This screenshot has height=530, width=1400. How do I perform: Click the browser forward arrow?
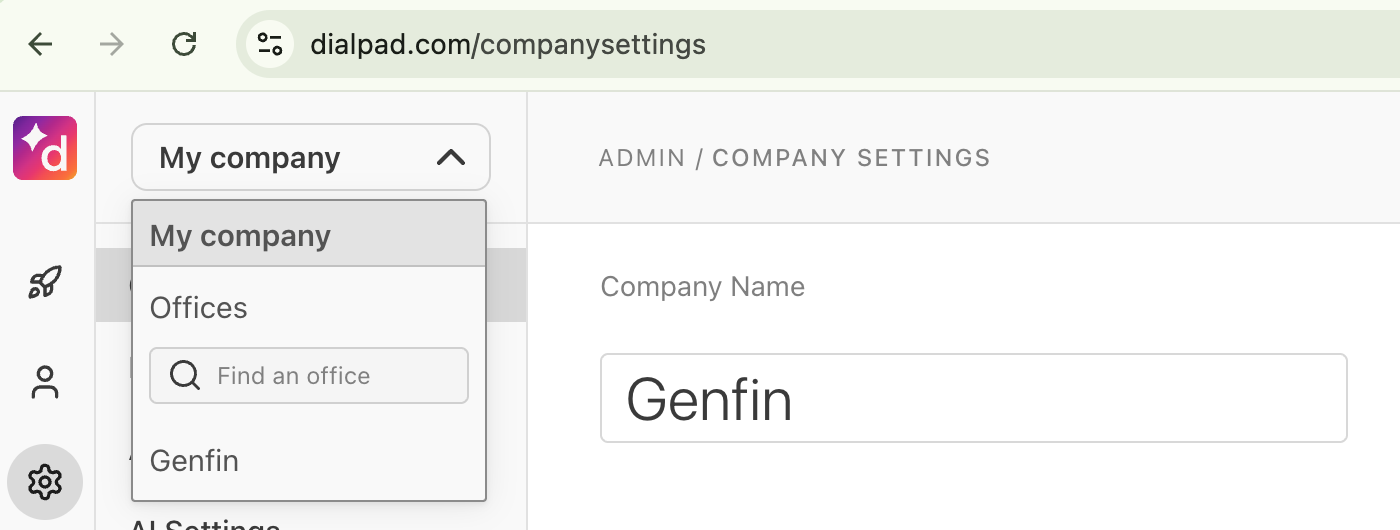(112, 45)
